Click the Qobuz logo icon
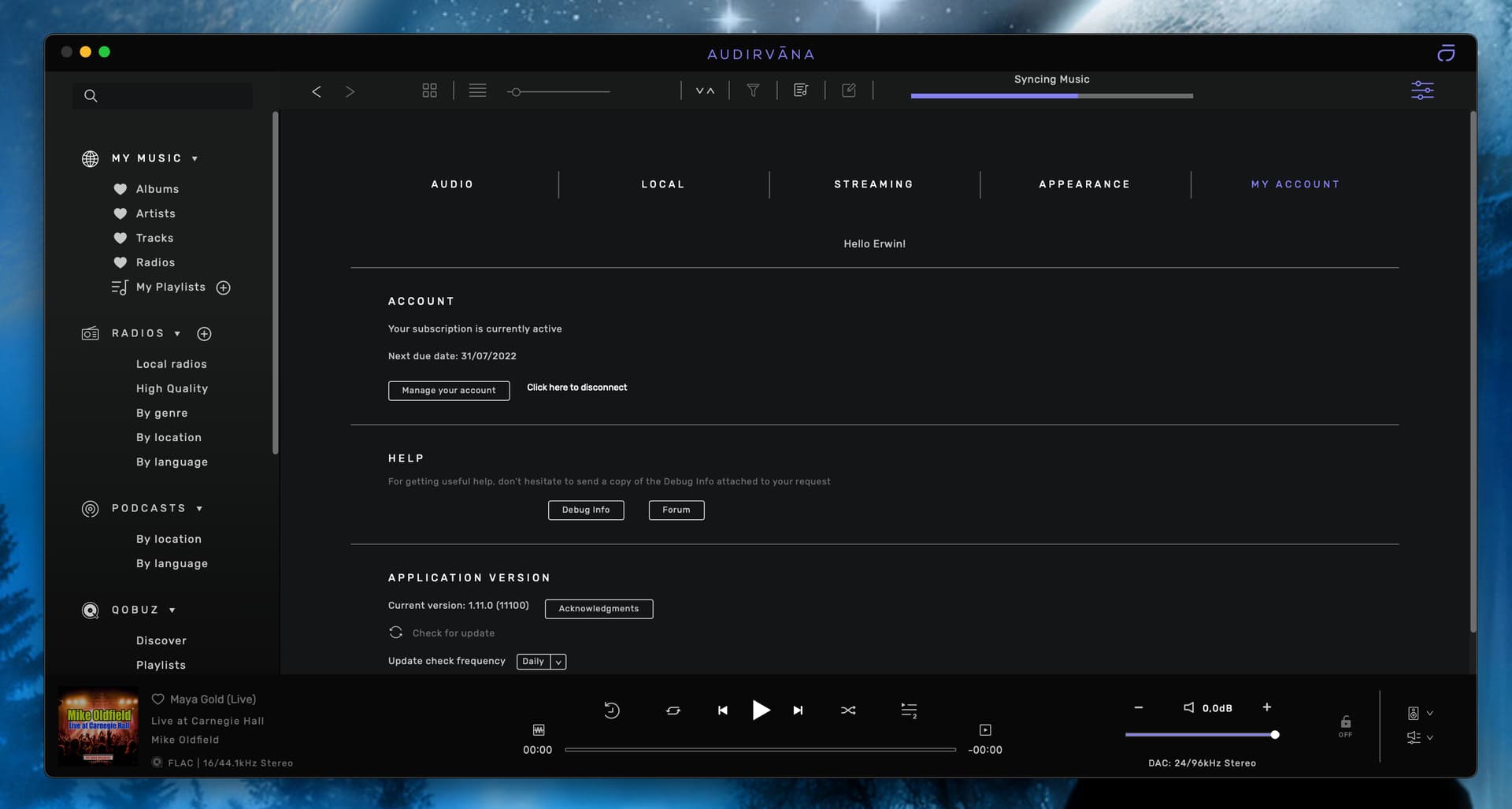 click(91, 610)
